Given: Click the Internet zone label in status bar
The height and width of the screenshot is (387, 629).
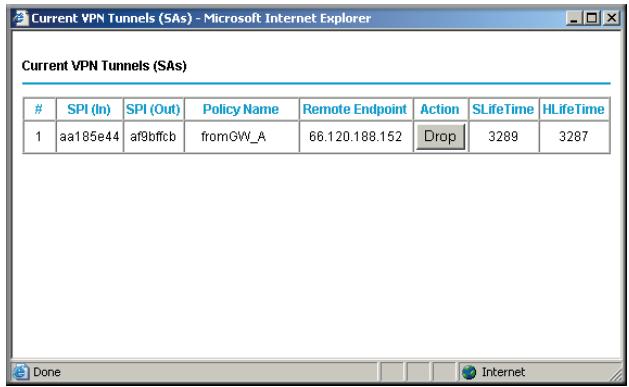Looking at the screenshot, I should click(503, 372).
